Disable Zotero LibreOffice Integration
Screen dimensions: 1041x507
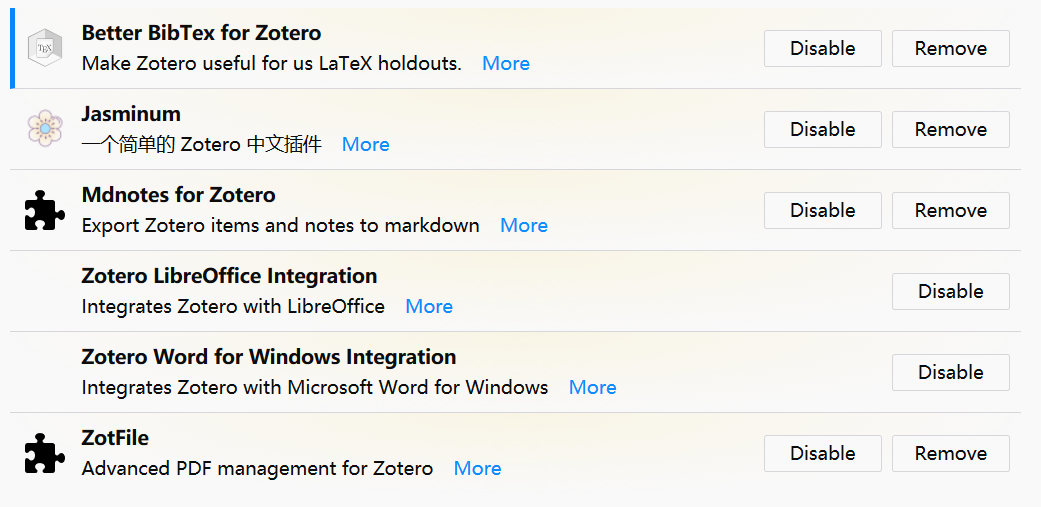[950, 291]
